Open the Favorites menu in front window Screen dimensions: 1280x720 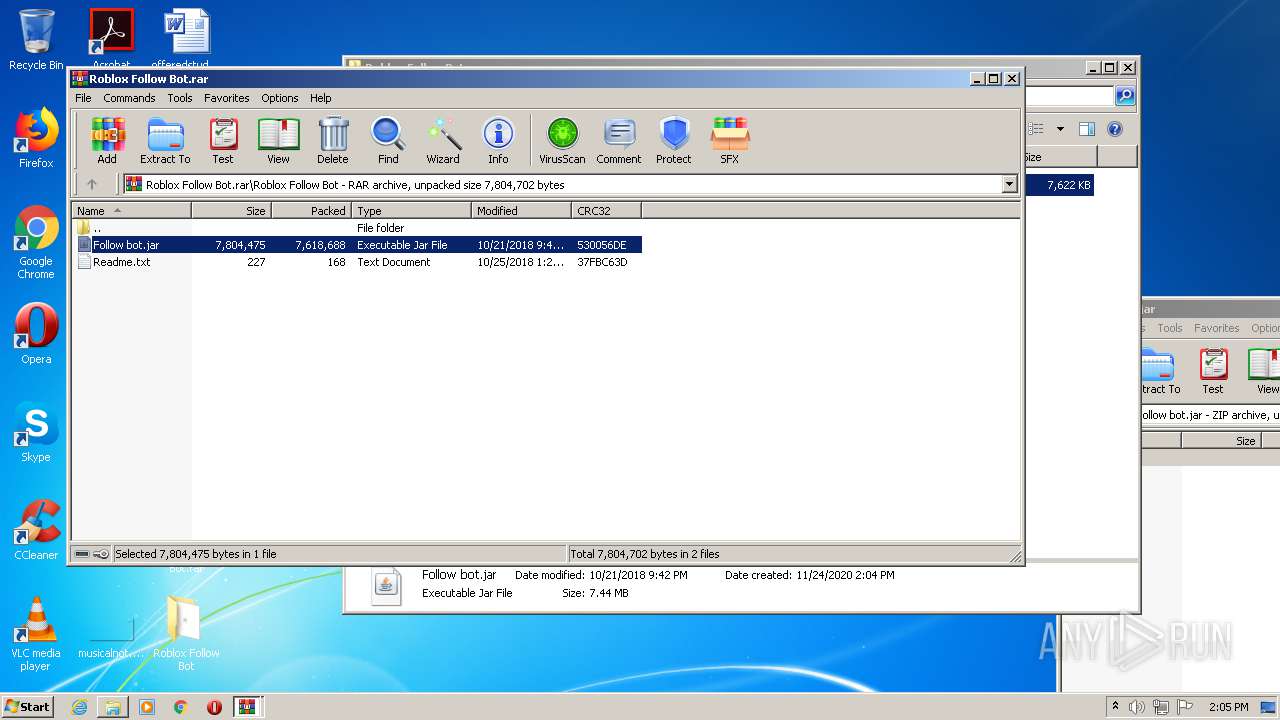pyautogui.click(x=227, y=98)
